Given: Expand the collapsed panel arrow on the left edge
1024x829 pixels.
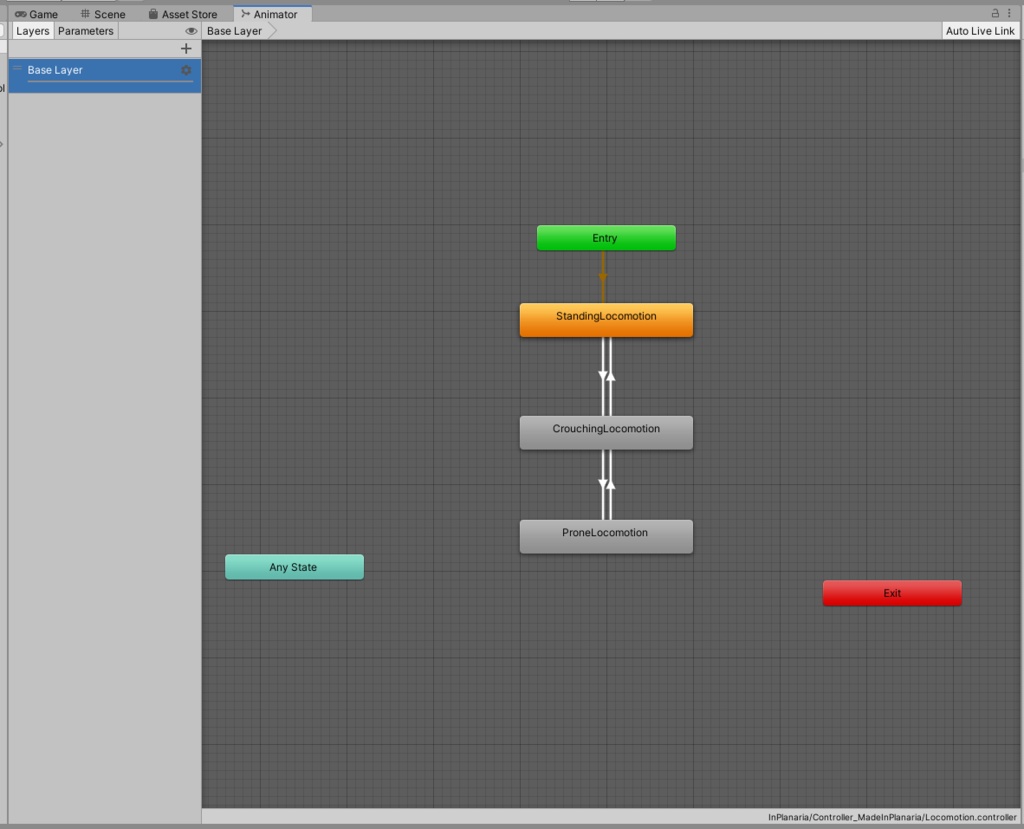Looking at the screenshot, I should (4, 143).
